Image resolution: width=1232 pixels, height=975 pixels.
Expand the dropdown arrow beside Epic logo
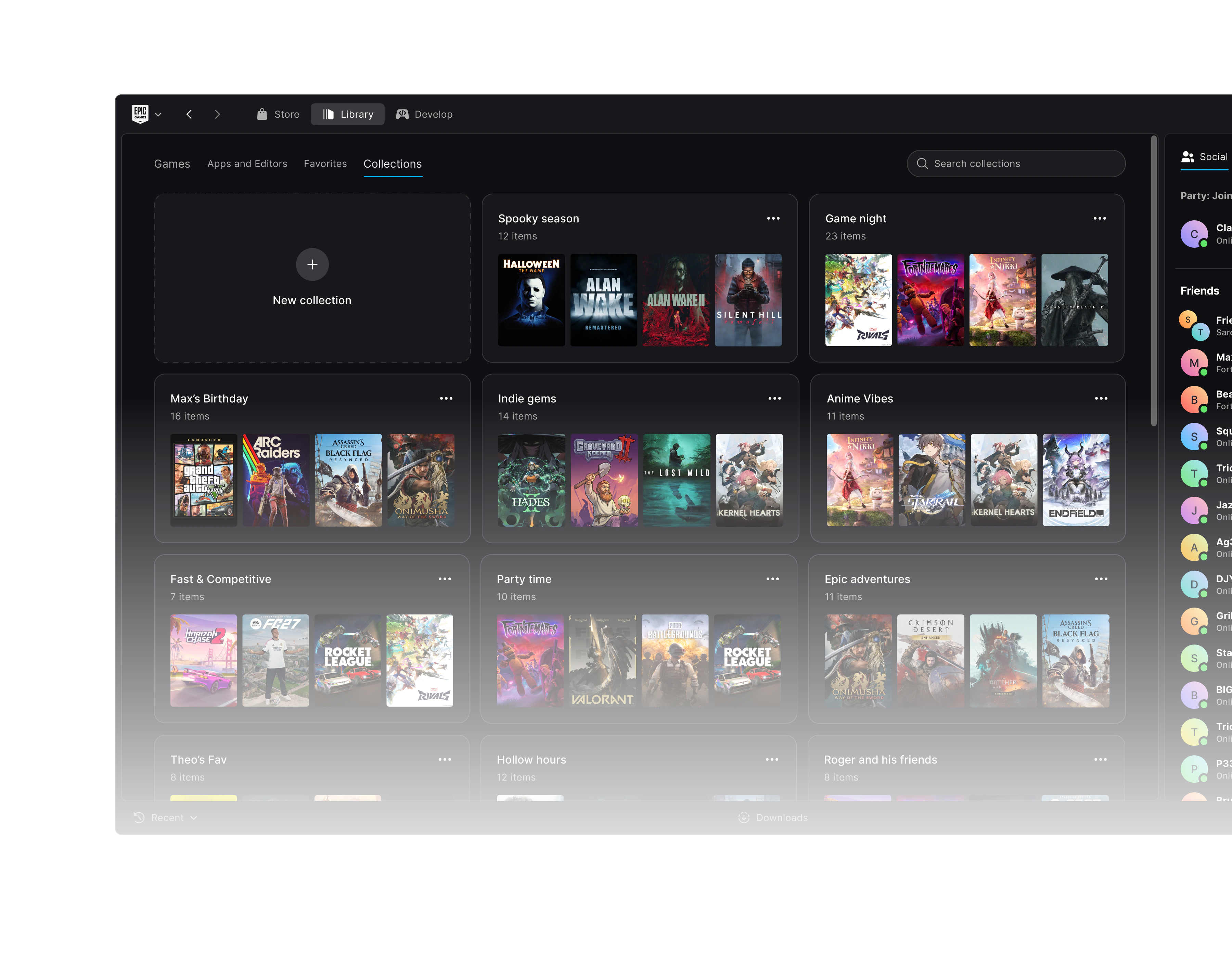[158, 115]
